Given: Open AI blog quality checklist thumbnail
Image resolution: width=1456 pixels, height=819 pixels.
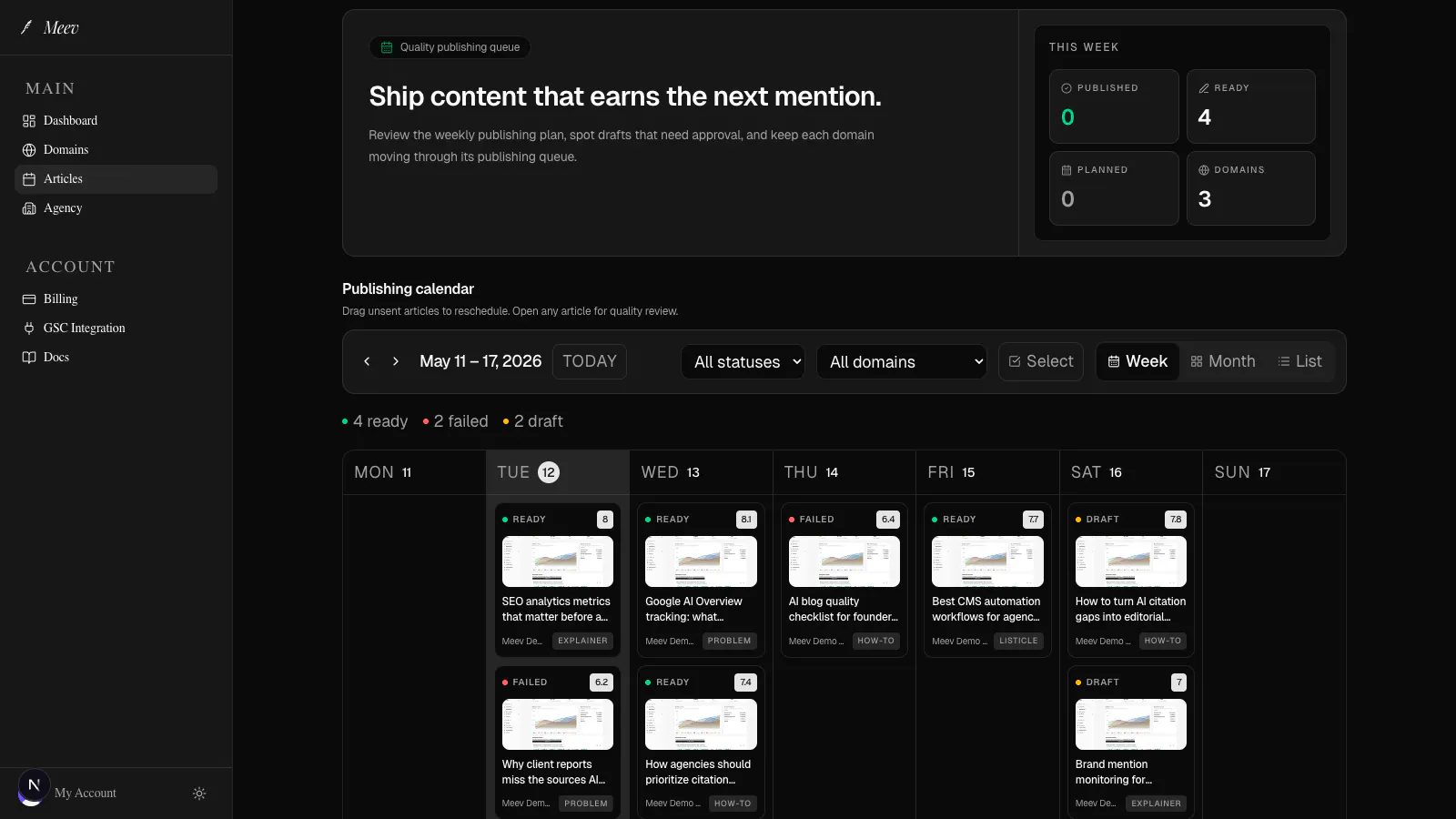Looking at the screenshot, I should click(x=844, y=561).
